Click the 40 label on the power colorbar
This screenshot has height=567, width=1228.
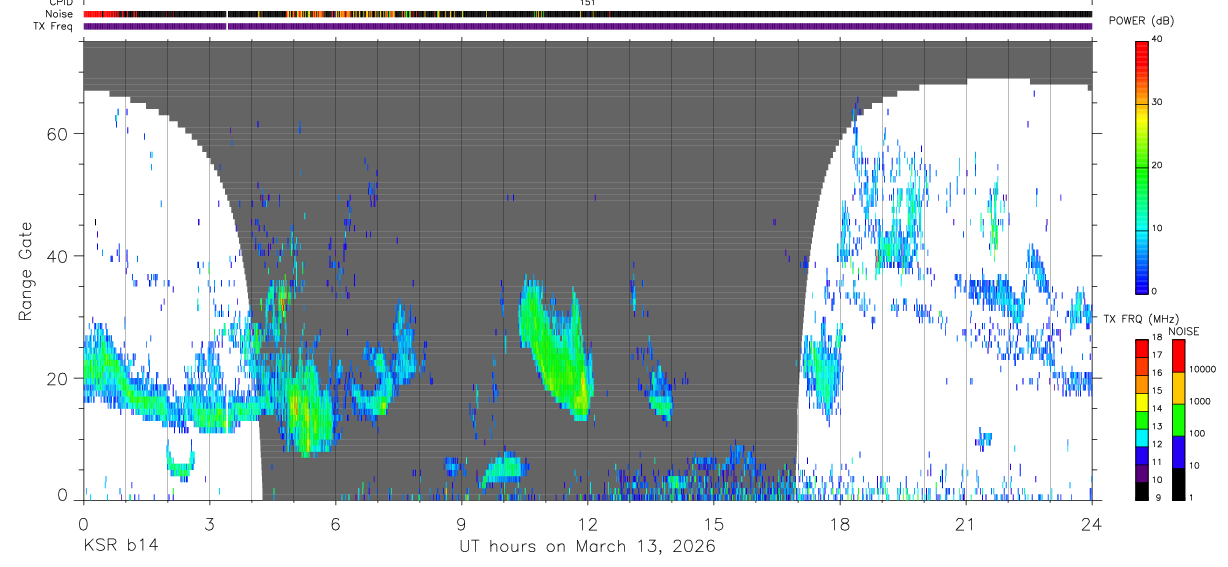click(1157, 39)
